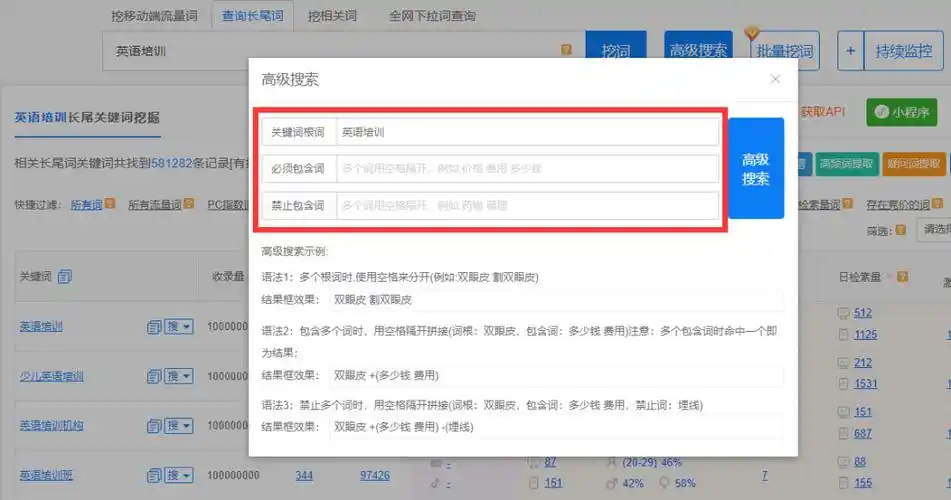Image resolution: width=951 pixels, height=500 pixels.
Task: Filter by 存在竞价的词
Action: coord(898,205)
